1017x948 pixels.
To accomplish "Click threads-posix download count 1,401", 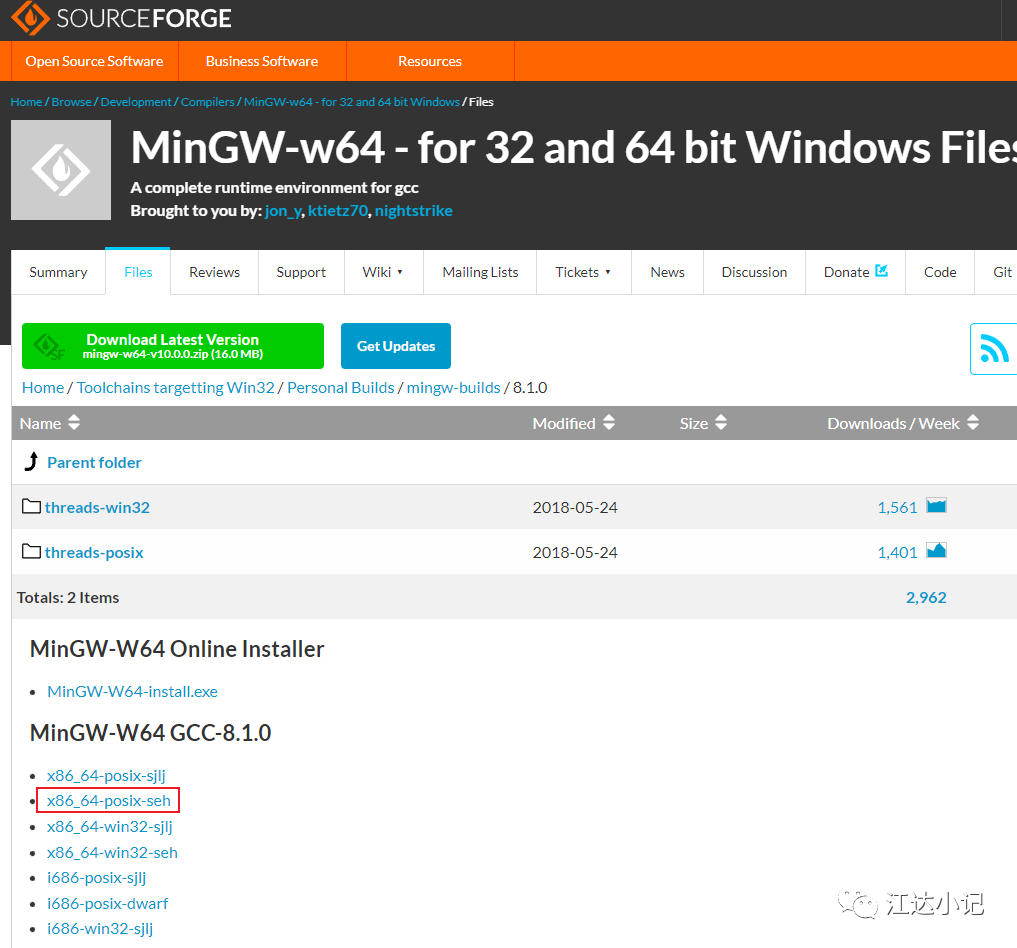I will [897, 552].
